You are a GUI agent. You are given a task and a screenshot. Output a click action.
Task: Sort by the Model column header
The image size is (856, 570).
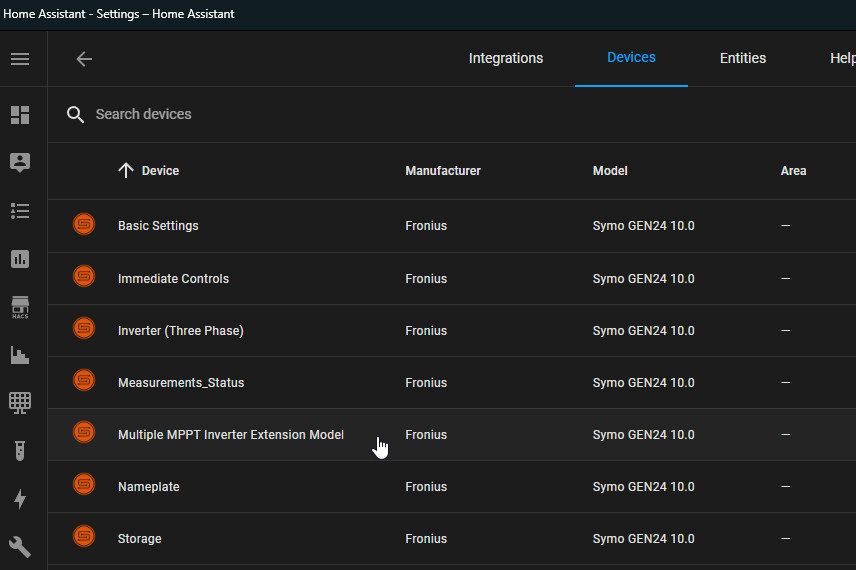[x=610, y=171]
